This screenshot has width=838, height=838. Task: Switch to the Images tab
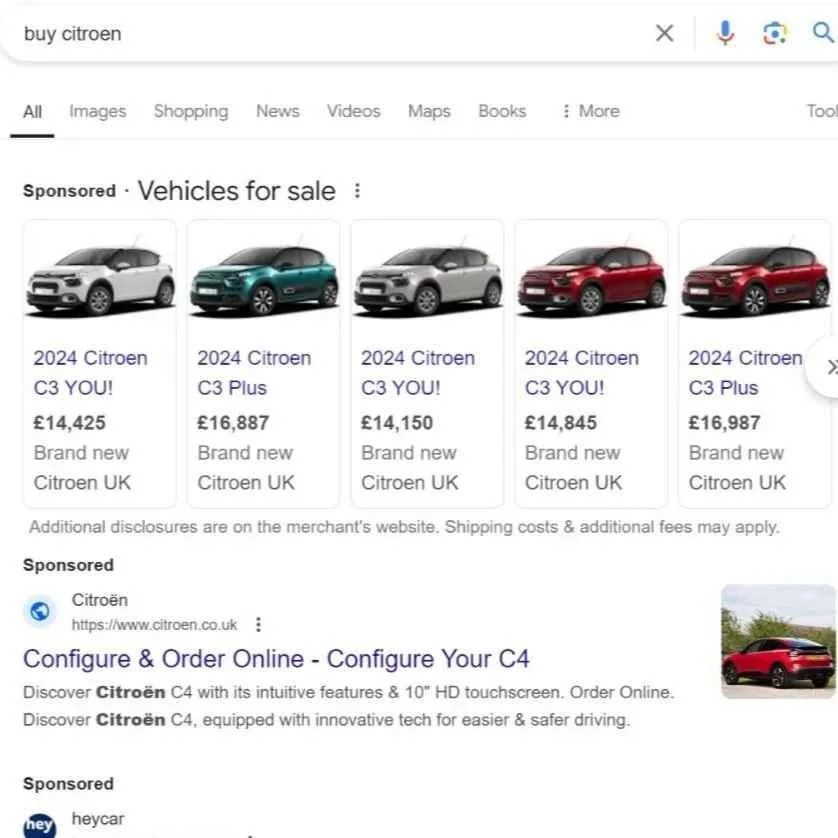[x=98, y=111]
